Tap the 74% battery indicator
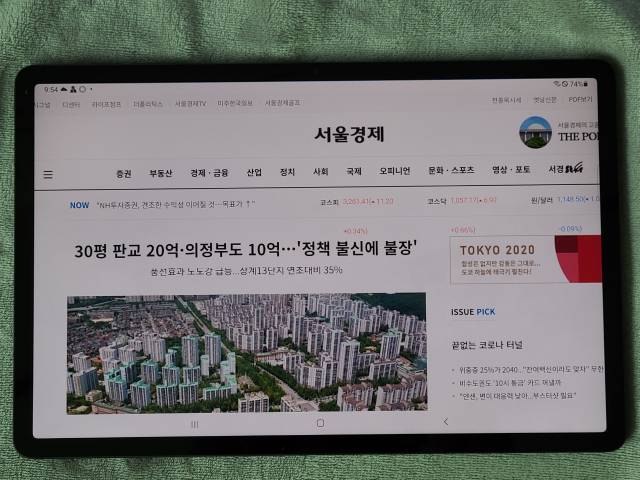This screenshot has height=480, width=640. pos(578,84)
